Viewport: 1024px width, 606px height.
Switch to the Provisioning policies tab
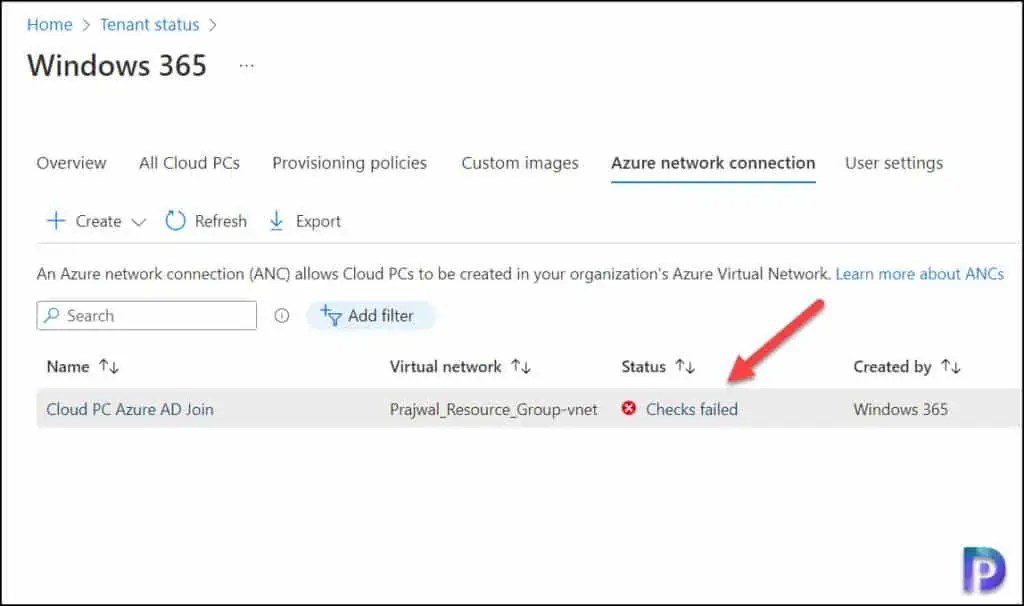tap(349, 162)
